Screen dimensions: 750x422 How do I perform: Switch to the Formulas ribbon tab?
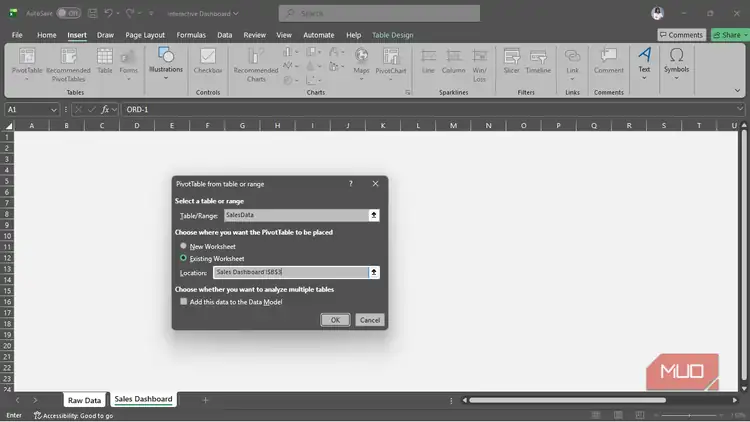(x=191, y=35)
